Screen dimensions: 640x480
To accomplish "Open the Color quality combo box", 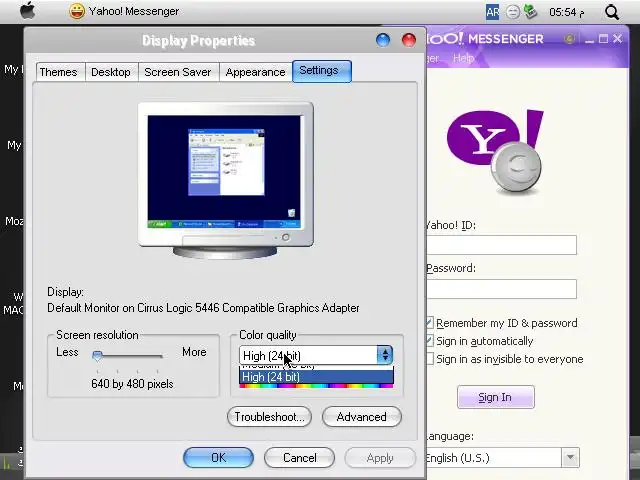I will 316,356.
